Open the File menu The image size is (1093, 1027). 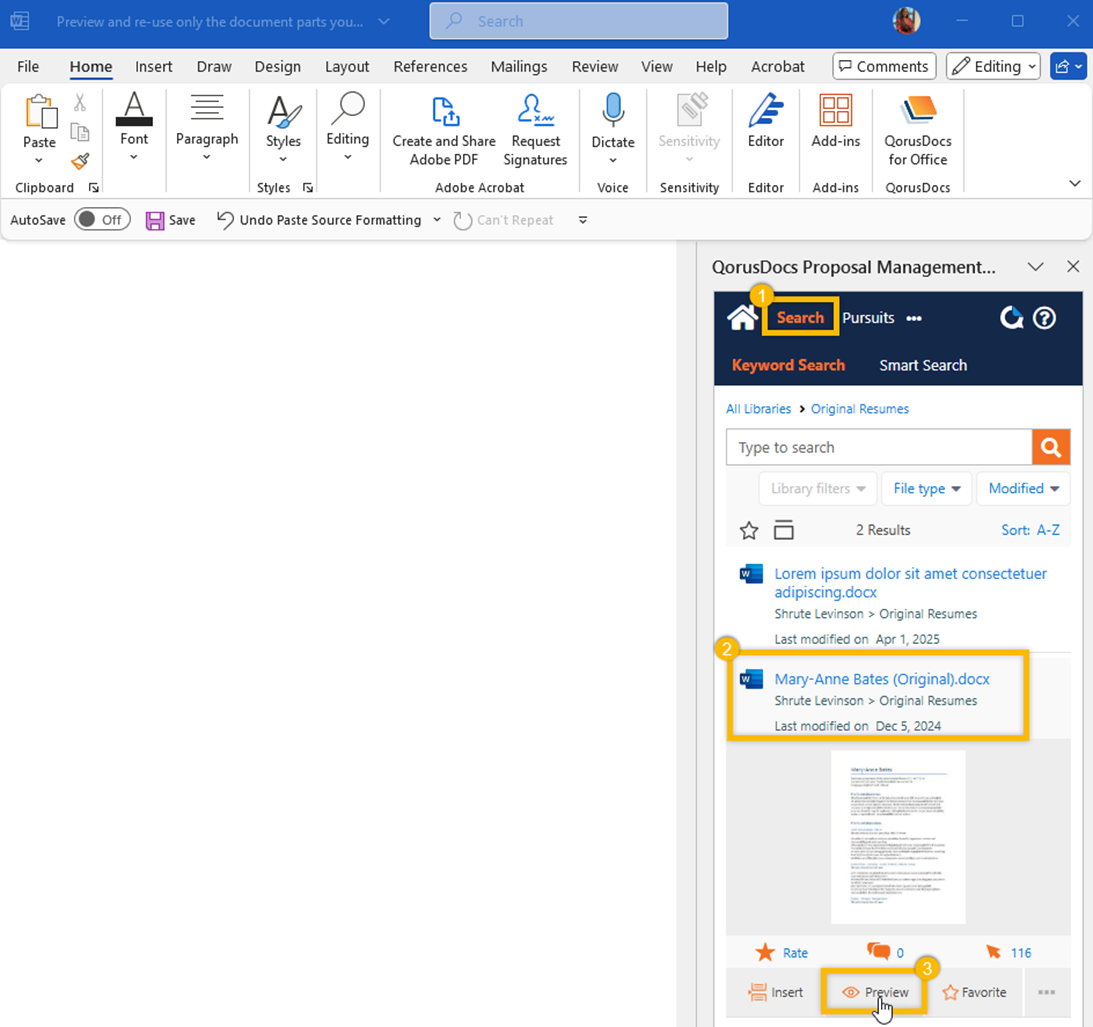[x=28, y=66]
